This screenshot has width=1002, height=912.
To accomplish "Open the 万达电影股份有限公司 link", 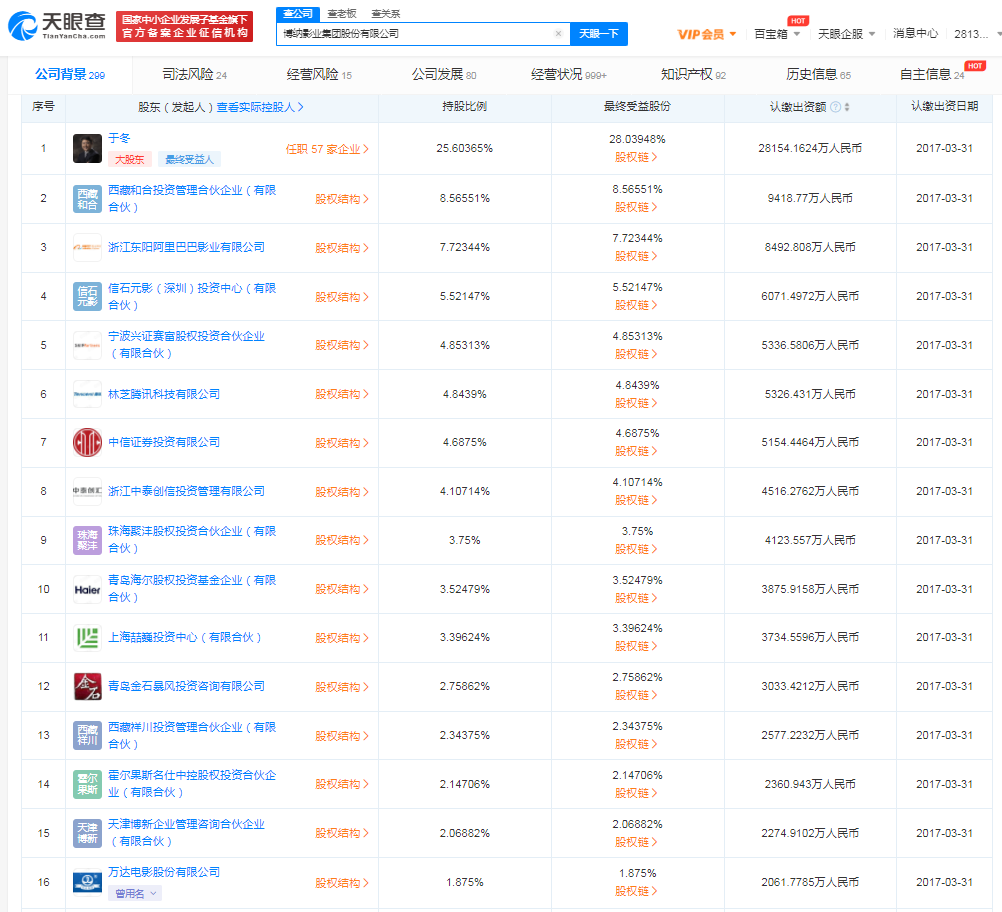I will coord(164,872).
